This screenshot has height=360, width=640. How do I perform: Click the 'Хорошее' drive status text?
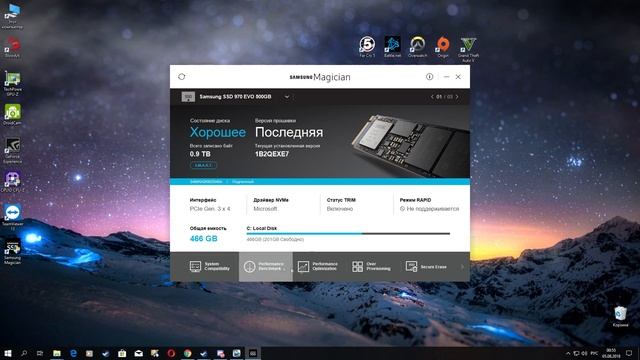point(218,132)
